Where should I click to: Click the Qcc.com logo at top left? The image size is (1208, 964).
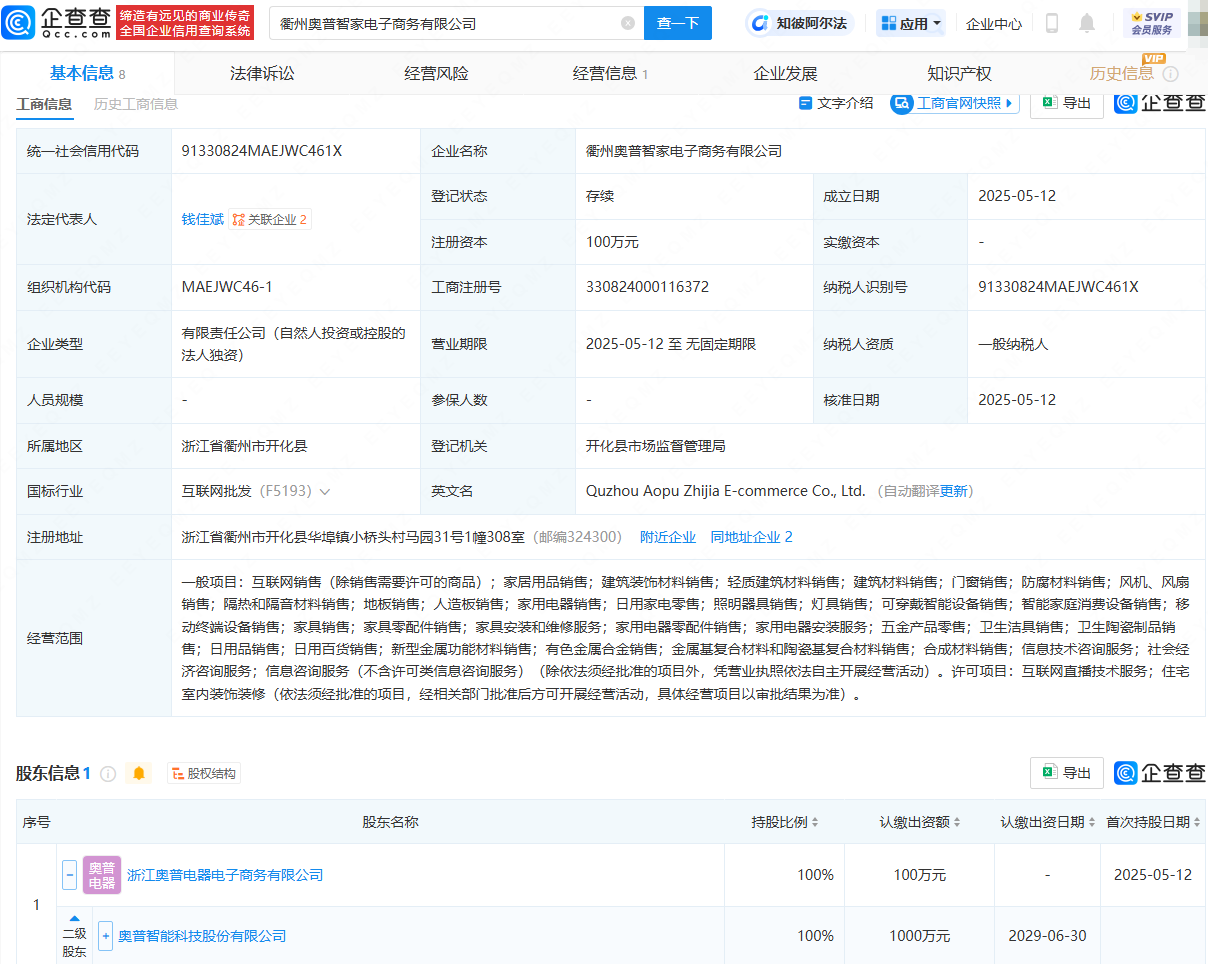tap(57, 22)
